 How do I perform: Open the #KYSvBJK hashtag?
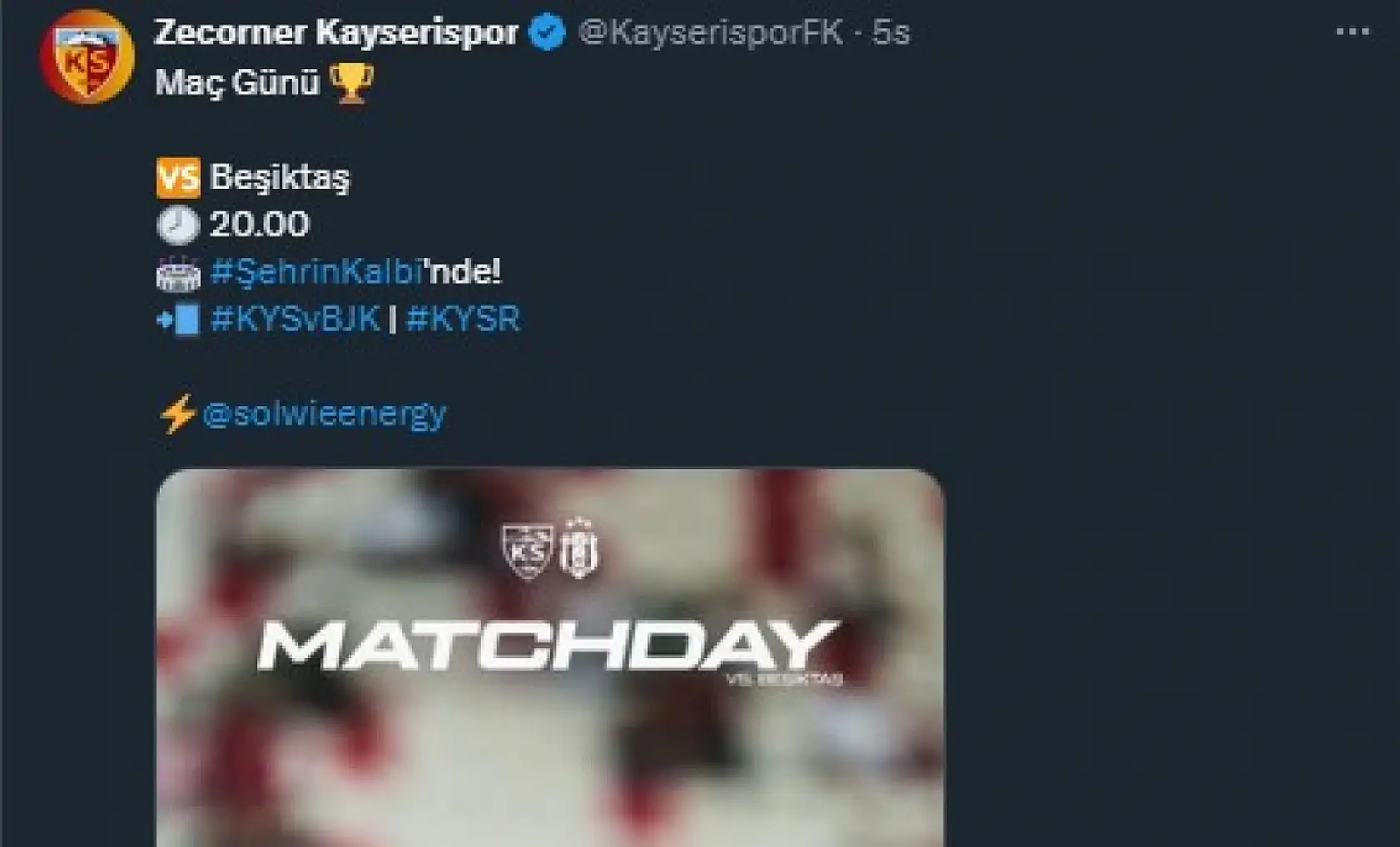tap(295, 319)
